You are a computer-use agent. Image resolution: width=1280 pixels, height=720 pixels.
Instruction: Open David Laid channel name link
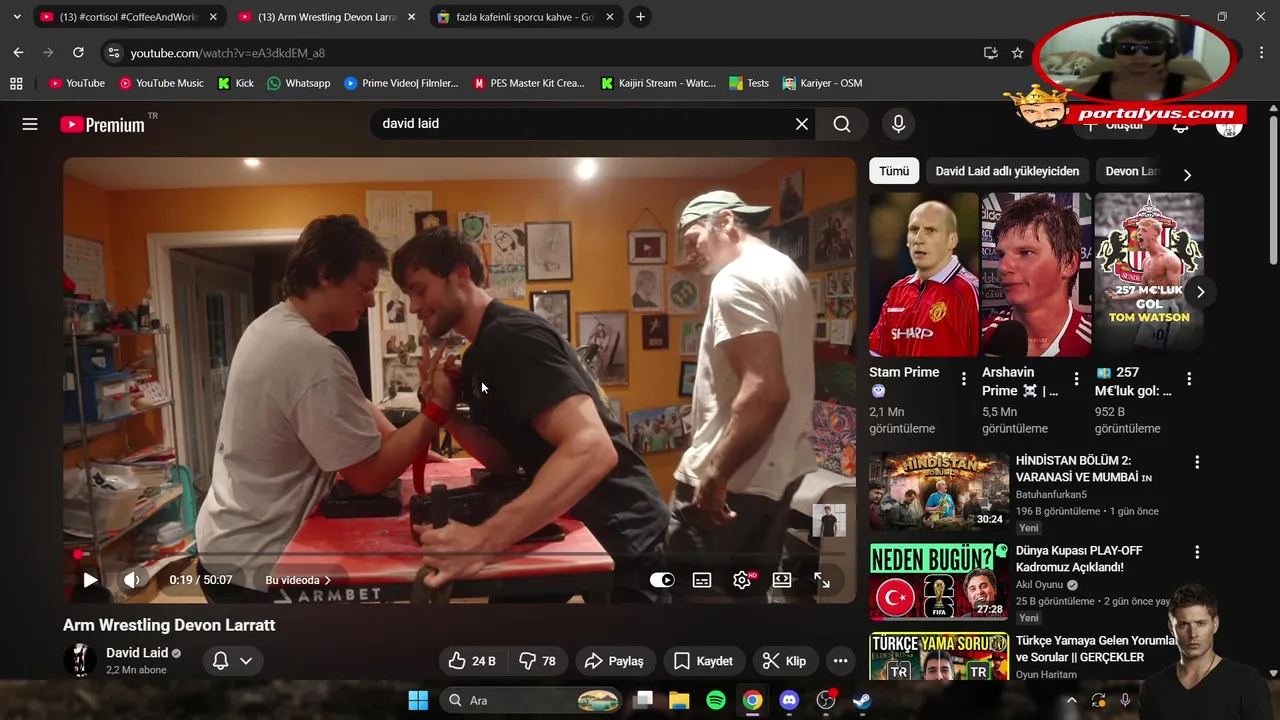point(137,653)
